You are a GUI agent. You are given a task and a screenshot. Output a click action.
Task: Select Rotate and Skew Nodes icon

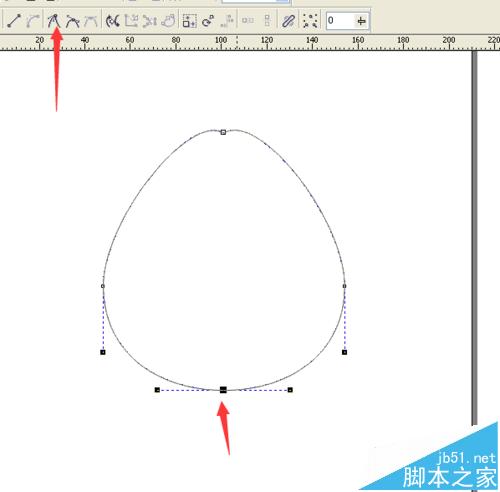point(208,21)
